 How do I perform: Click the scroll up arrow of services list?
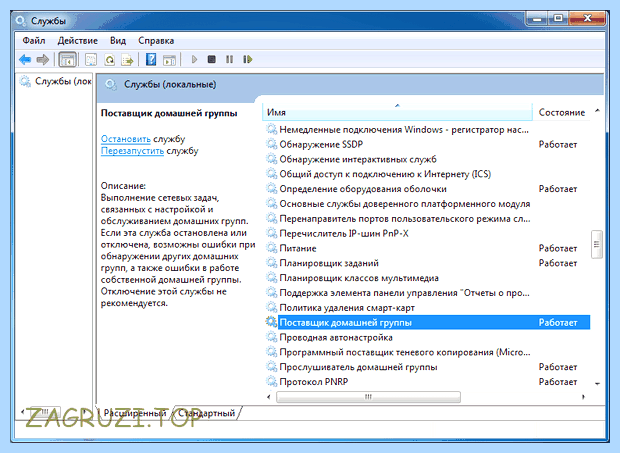point(597,110)
